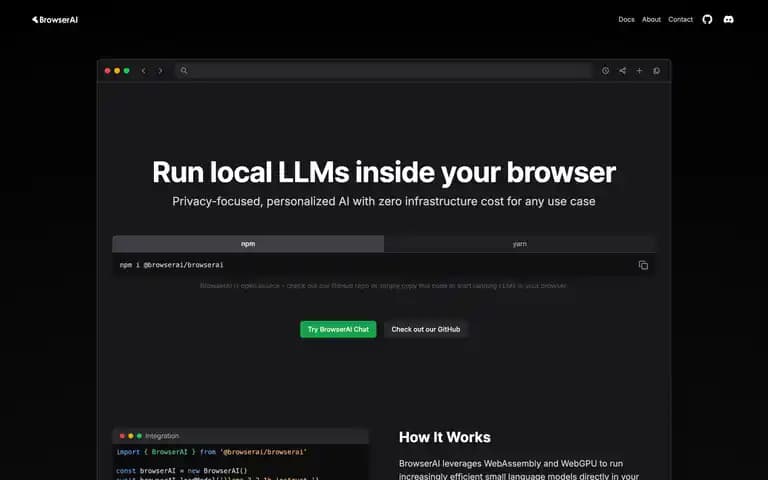Viewport: 768px width, 480px height.
Task: Click the npm i @browserai/browserai text
Action: click(171, 265)
